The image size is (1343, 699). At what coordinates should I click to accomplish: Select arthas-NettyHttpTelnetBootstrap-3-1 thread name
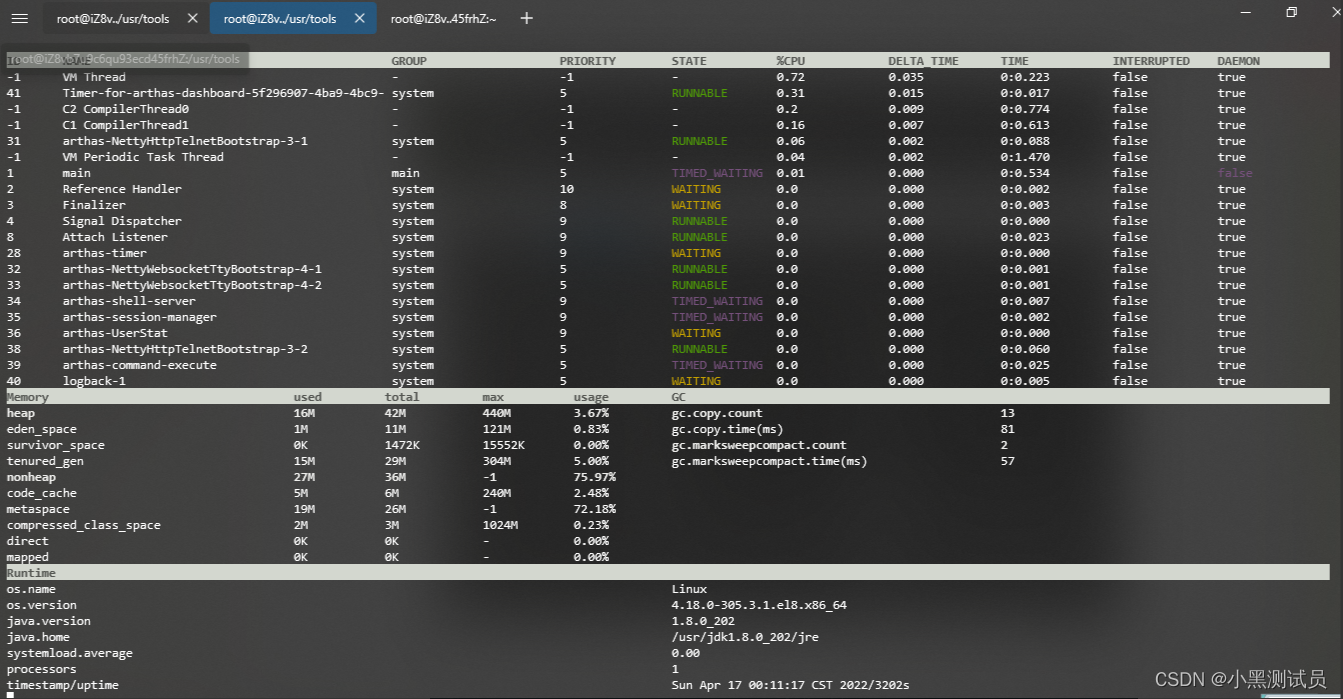(185, 141)
